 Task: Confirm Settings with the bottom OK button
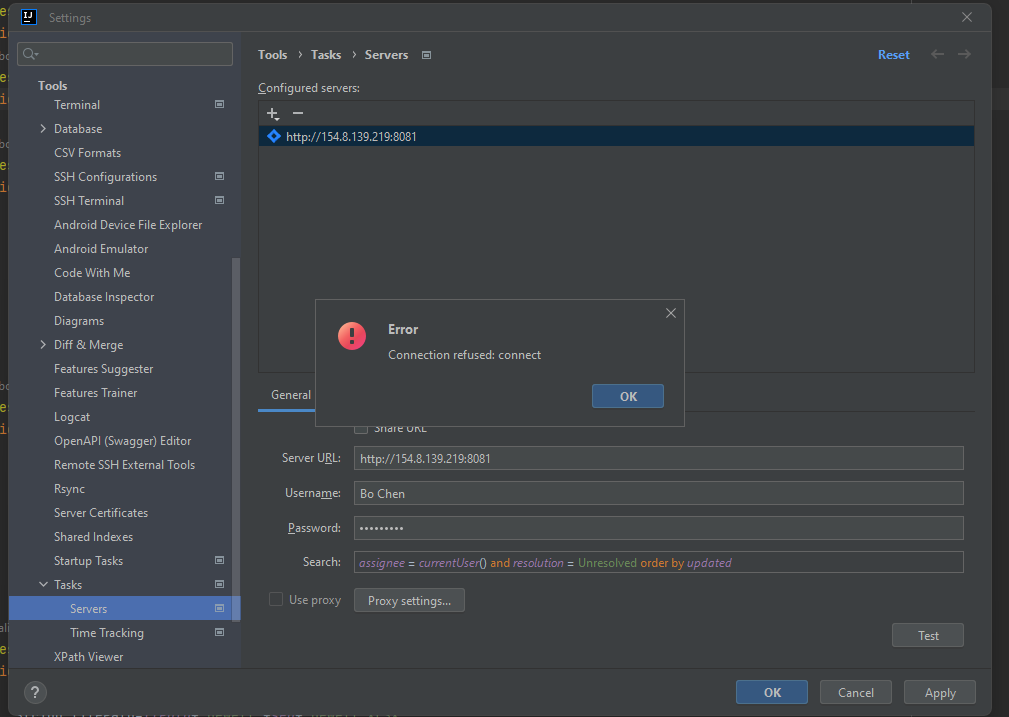point(772,693)
